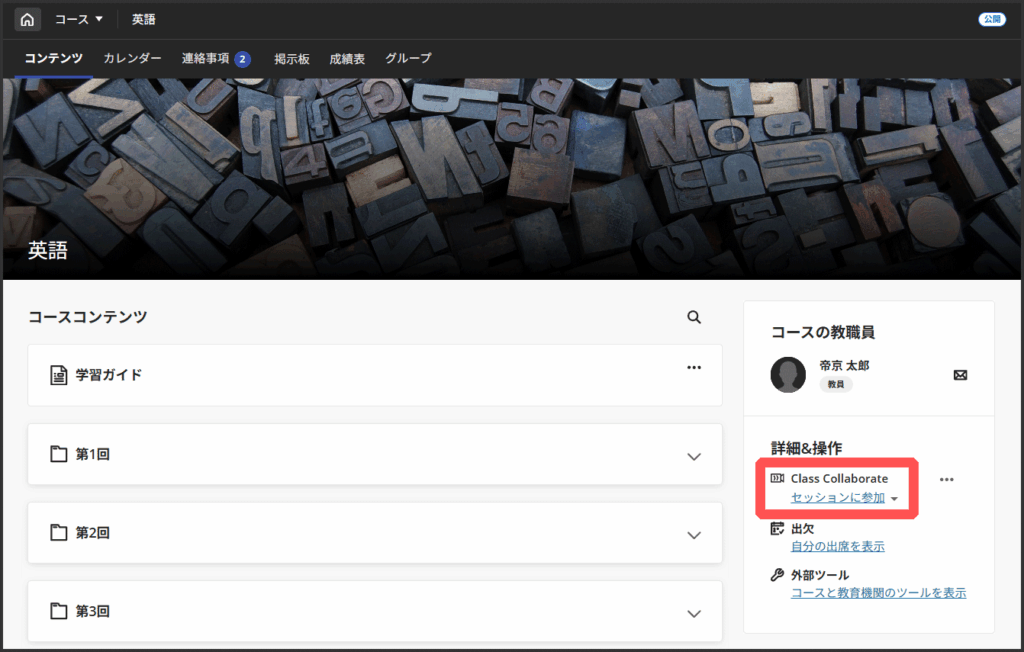Open the セッションに参加 dropdown link
1024x652 pixels.
(844, 498)
